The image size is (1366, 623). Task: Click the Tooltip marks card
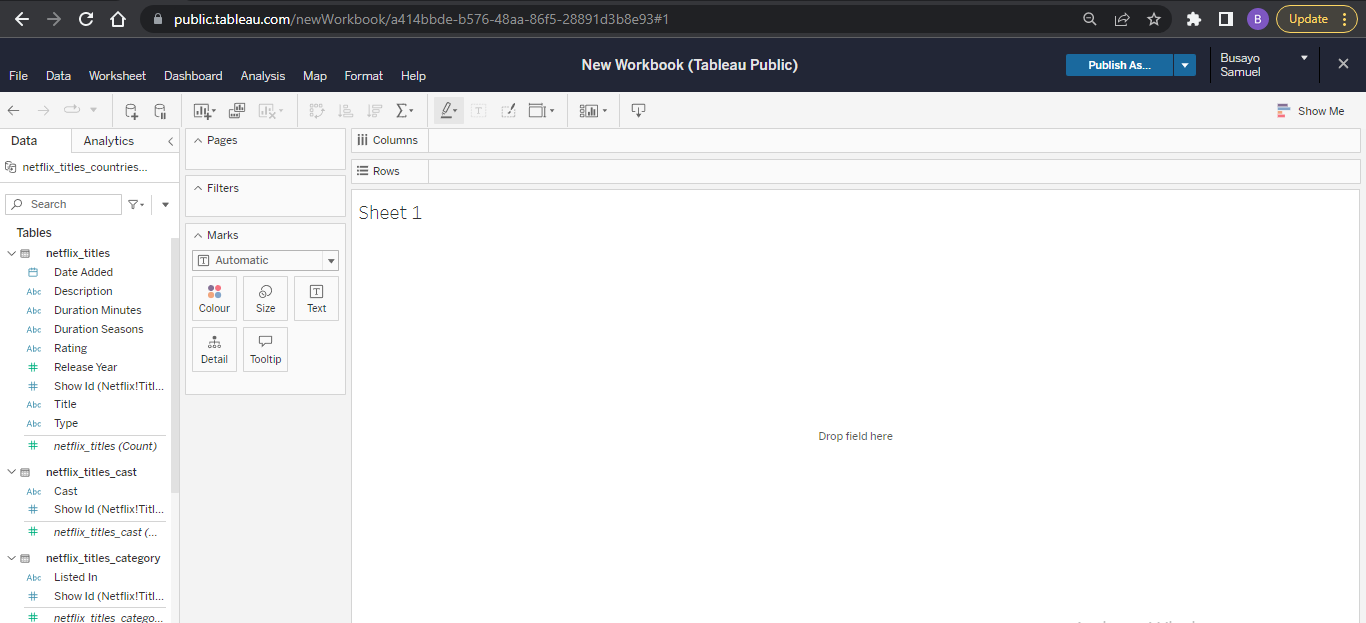point(265,349)
